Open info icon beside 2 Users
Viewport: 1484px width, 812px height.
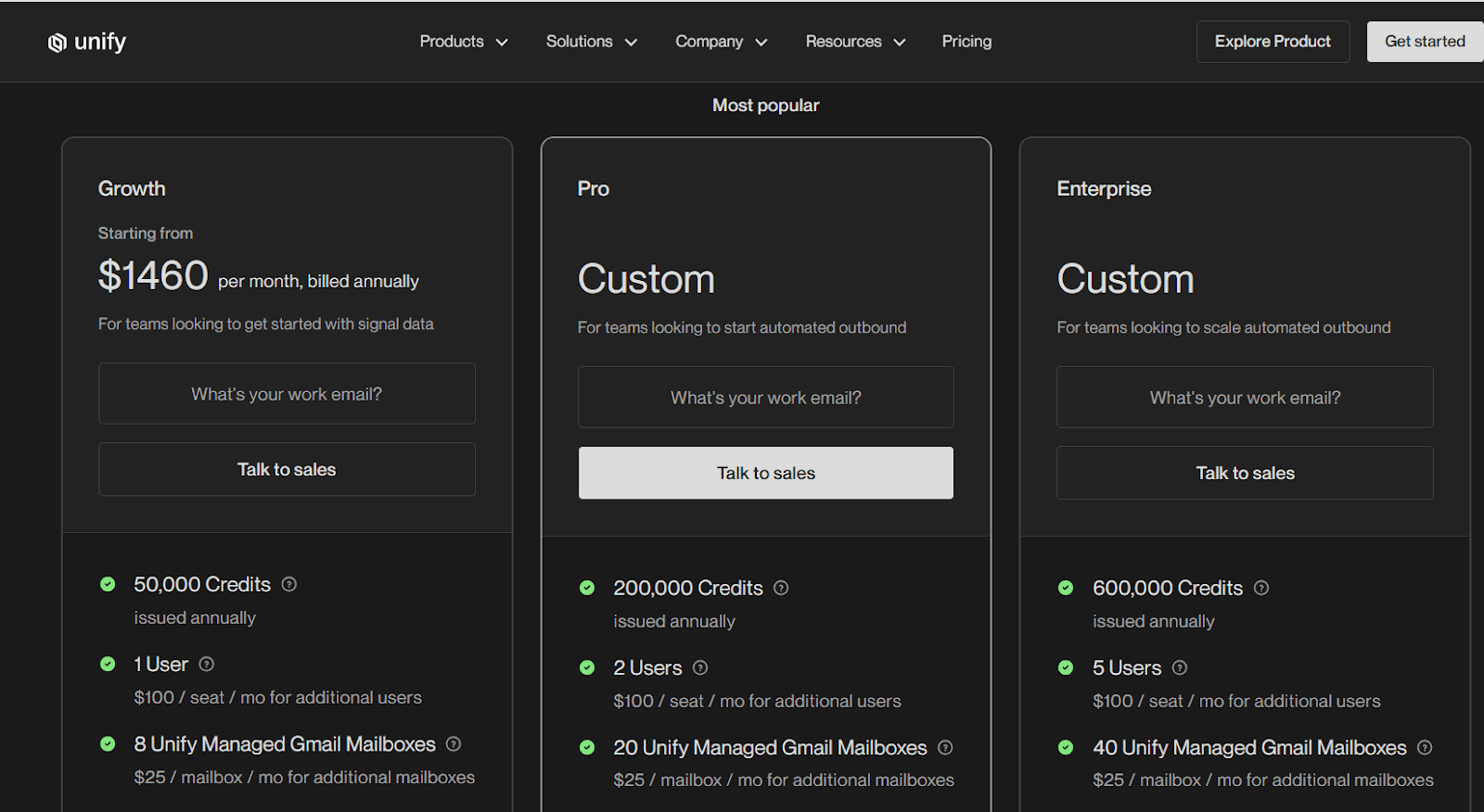pyautogui.click(x=700, y=667)
